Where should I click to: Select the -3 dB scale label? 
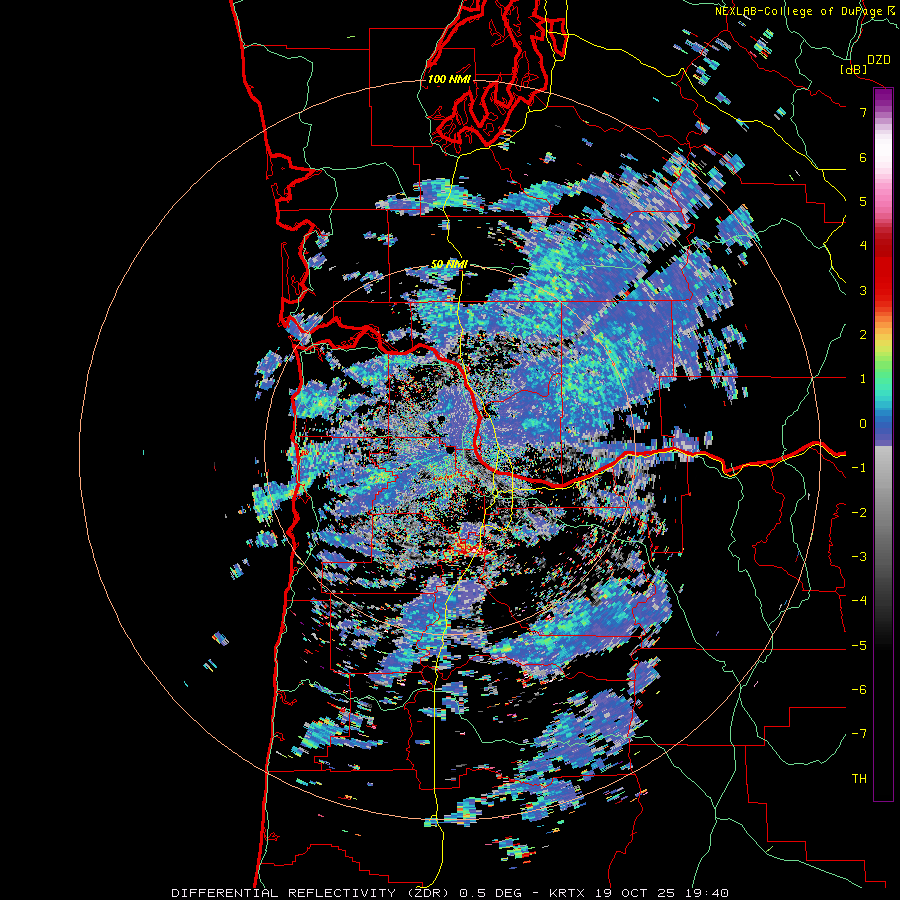859,556
